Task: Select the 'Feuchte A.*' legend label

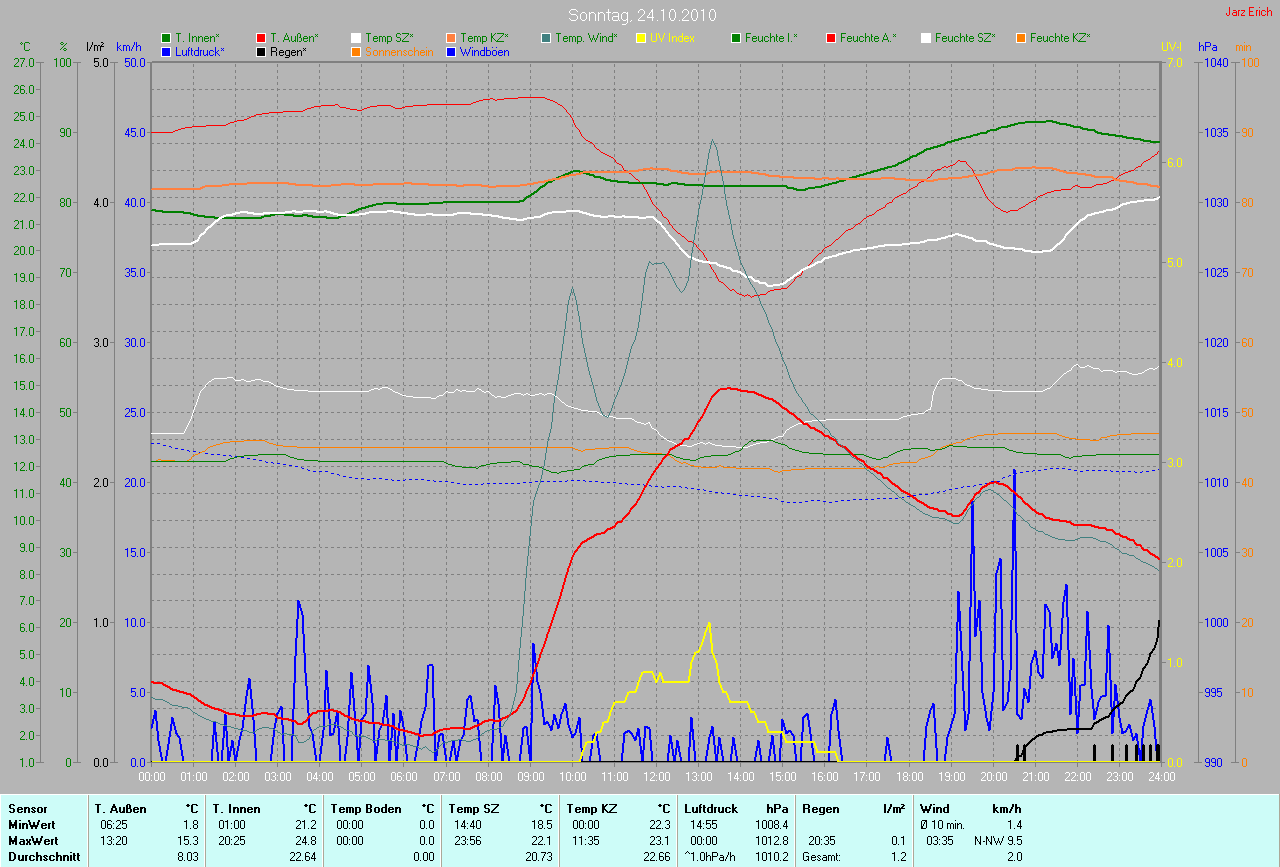Action: [868, 38]
